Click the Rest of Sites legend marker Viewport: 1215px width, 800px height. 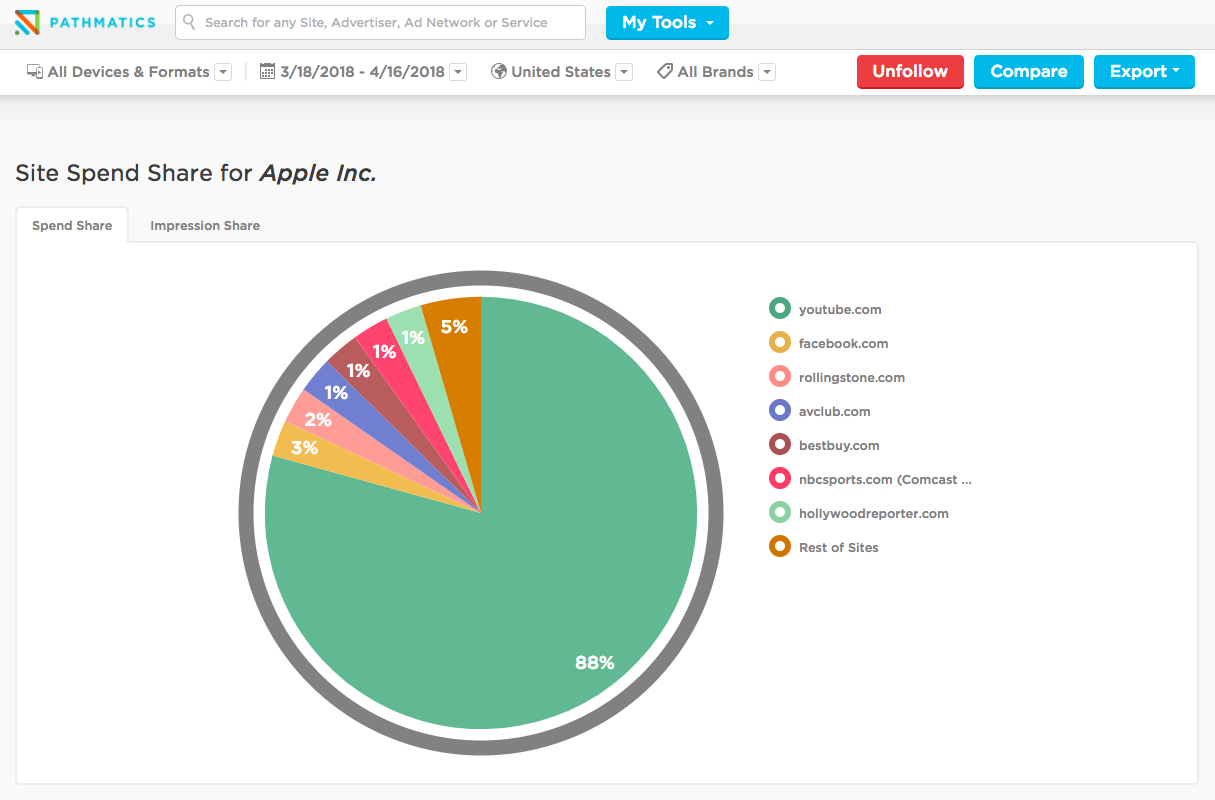tap(779, 546)
